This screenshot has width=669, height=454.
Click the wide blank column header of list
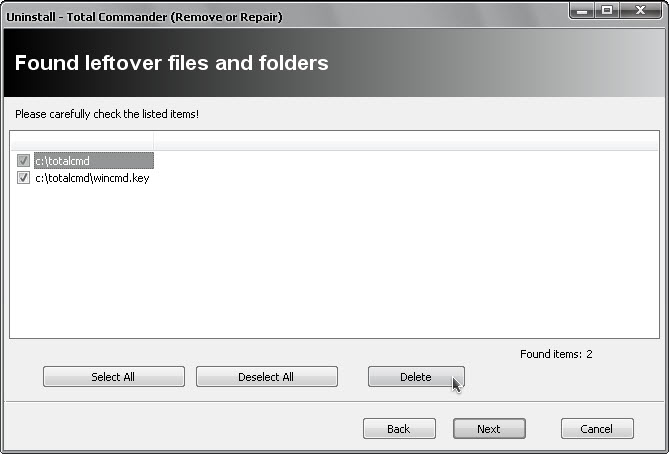(x=400, y=141)
